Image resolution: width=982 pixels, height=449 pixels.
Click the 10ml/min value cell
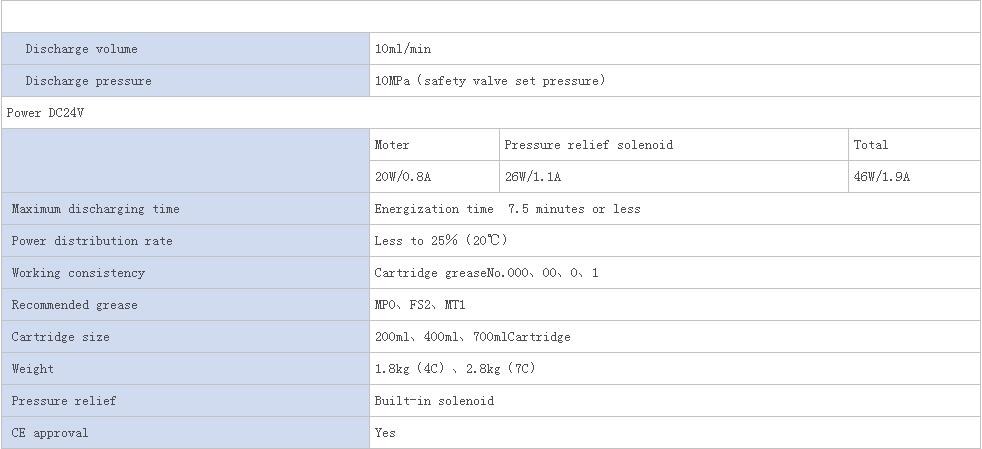point(674,49)
